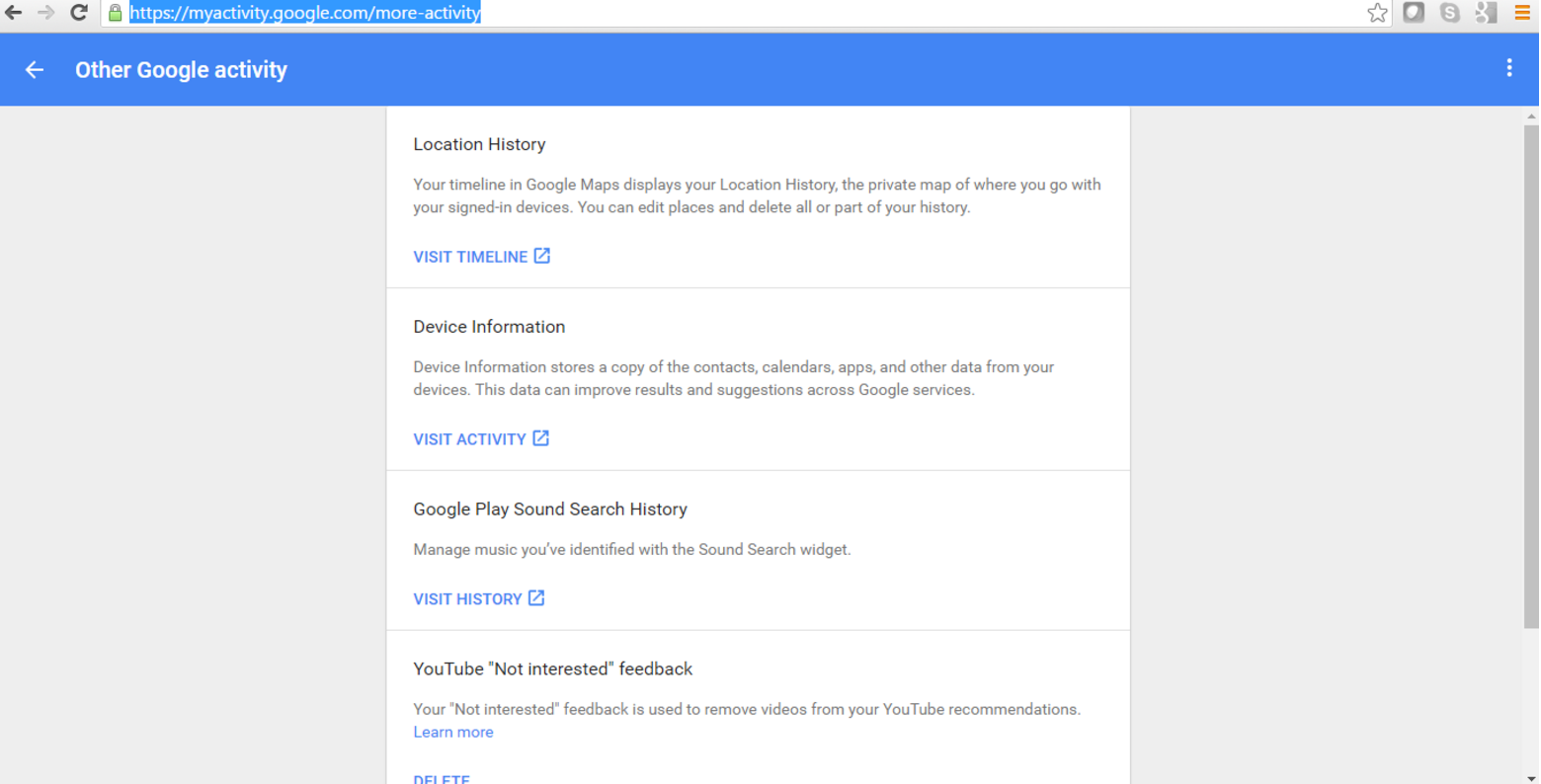
Task: Click the Google extension icon in toolbar
Action: (1486, 13)
